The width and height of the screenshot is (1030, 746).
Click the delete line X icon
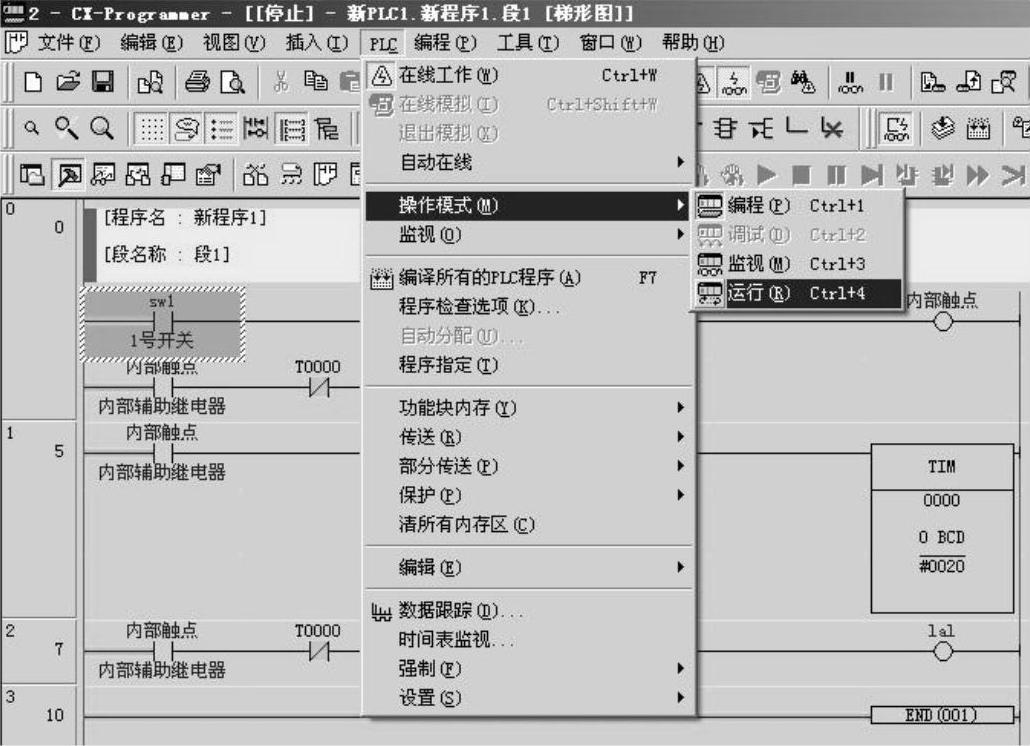coord(832,128)
